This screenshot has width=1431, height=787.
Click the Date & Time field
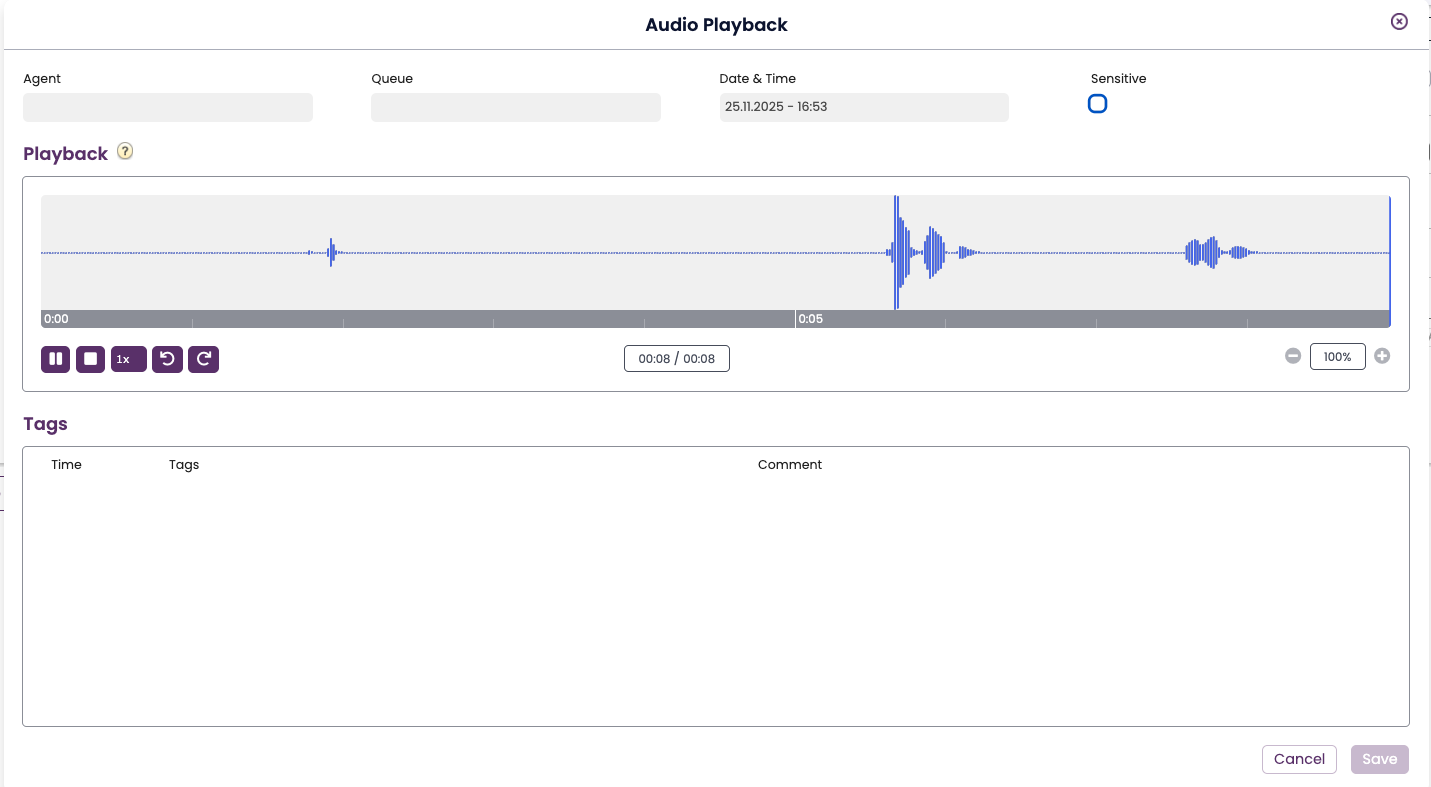(863, 107)
